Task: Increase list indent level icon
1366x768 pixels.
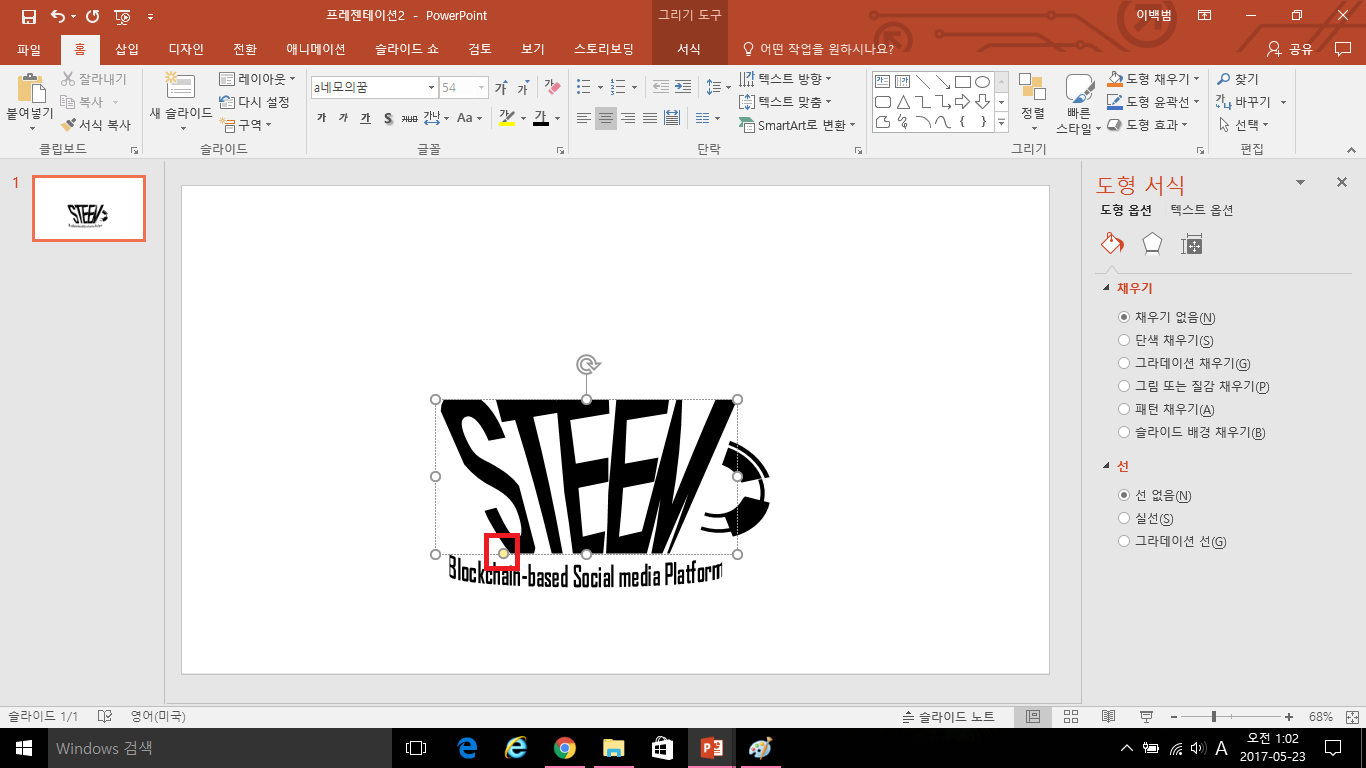Action: click(682, 88)
